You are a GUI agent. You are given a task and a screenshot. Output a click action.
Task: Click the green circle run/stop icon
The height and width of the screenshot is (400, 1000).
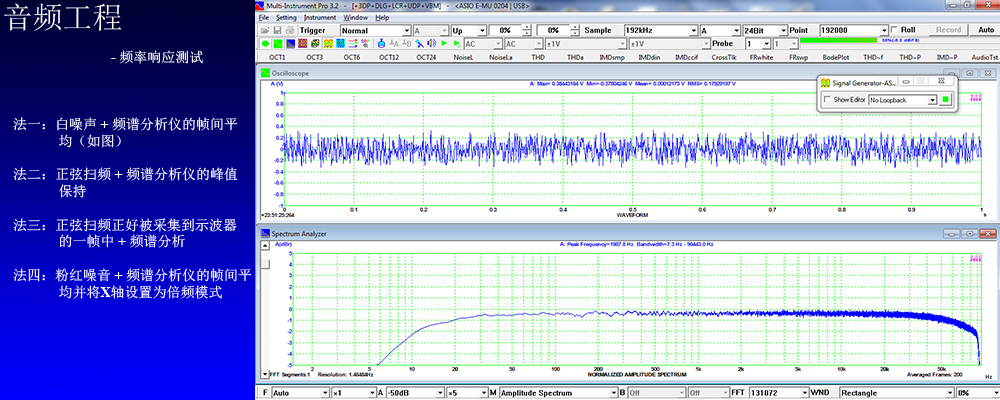click(x=265, y=43)
